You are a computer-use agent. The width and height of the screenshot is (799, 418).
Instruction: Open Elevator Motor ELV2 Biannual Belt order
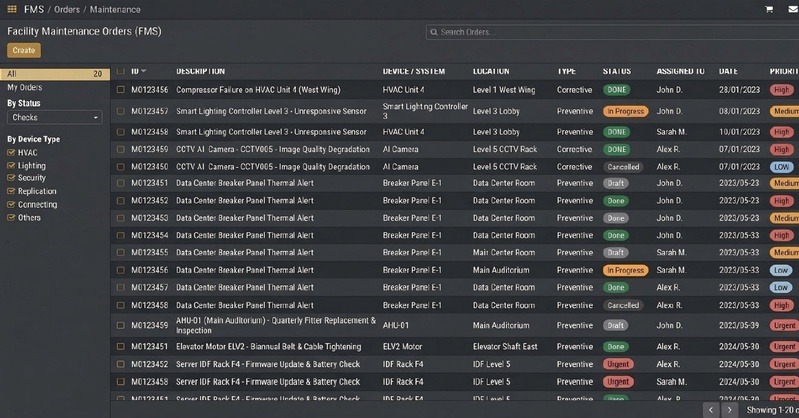pos(269,347)
